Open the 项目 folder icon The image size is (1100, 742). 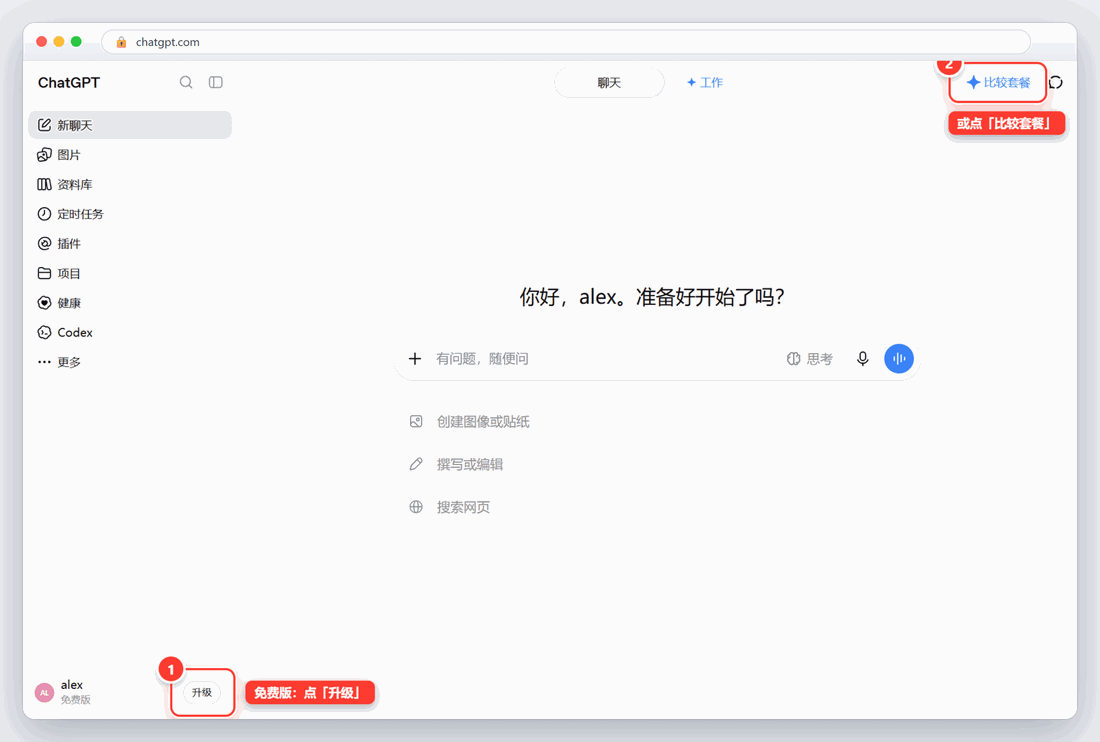point(44,273)
